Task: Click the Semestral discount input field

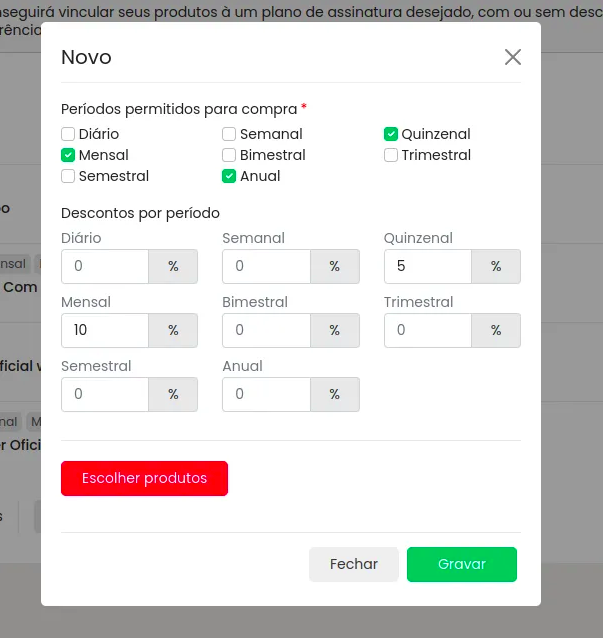Action: [105, 394]
